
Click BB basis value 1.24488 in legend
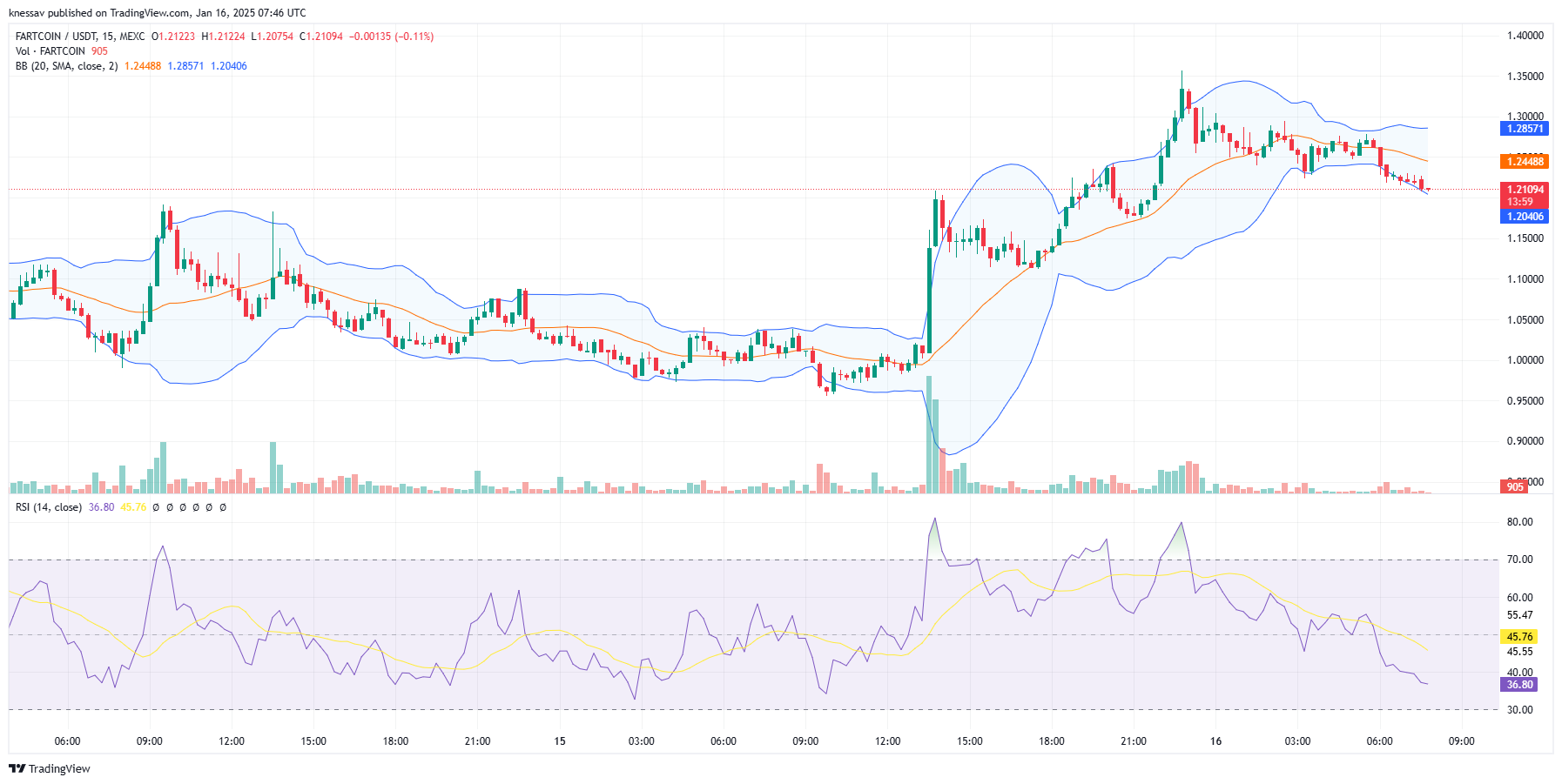pyautogui.click(x=143, y=66)
